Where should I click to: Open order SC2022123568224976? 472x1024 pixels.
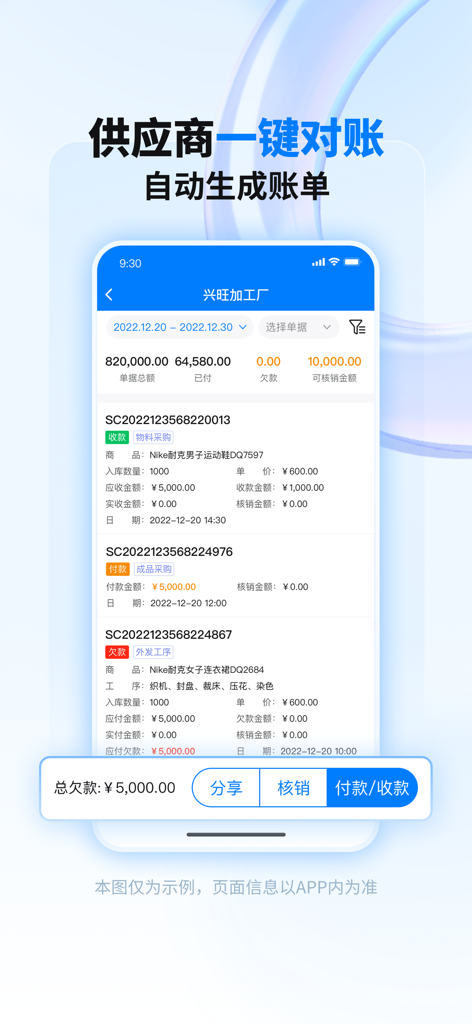[169, 552]
